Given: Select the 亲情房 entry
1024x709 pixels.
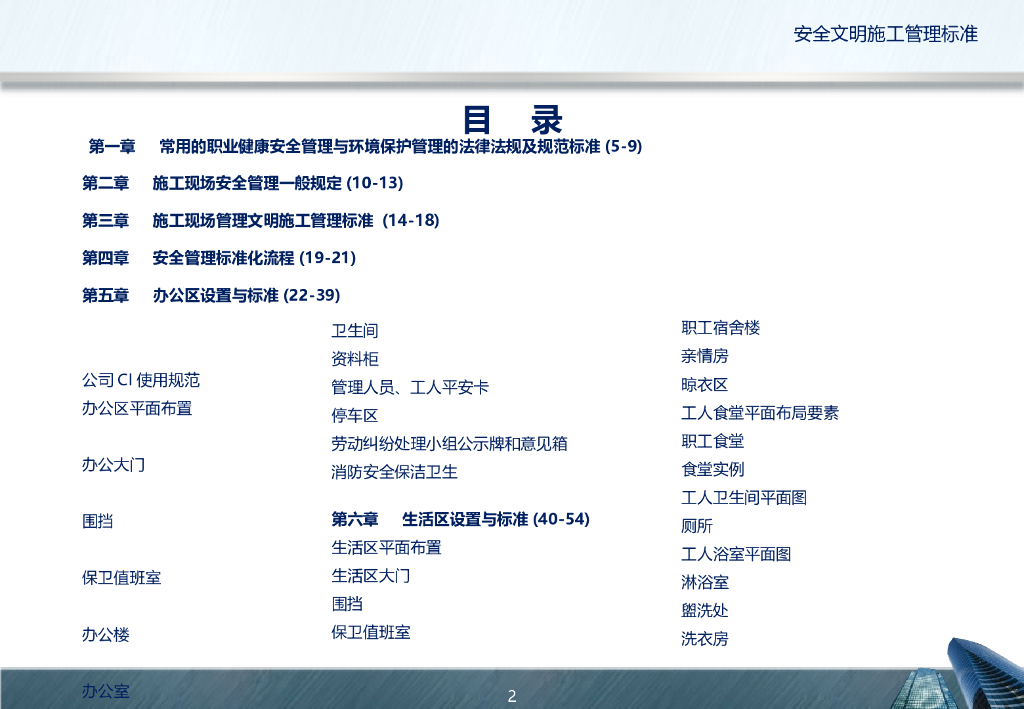Looking at the screenshot, I should tap(705, 356).
